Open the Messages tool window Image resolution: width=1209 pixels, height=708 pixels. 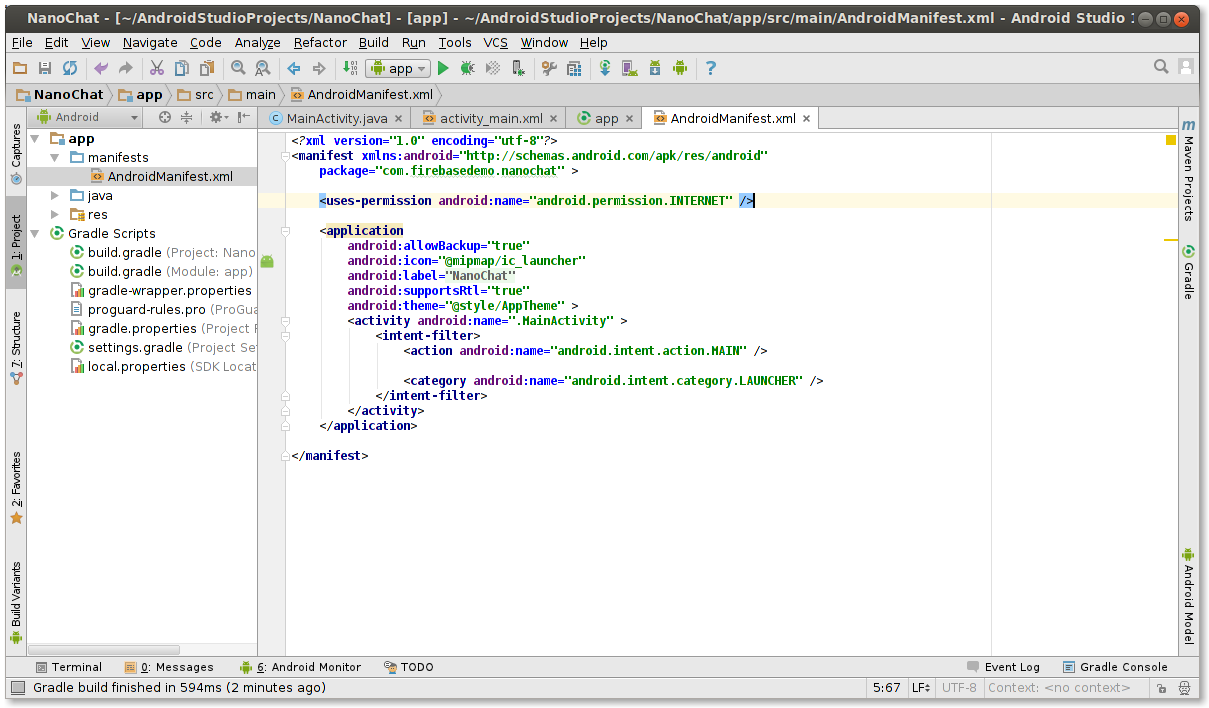point(169,667)
